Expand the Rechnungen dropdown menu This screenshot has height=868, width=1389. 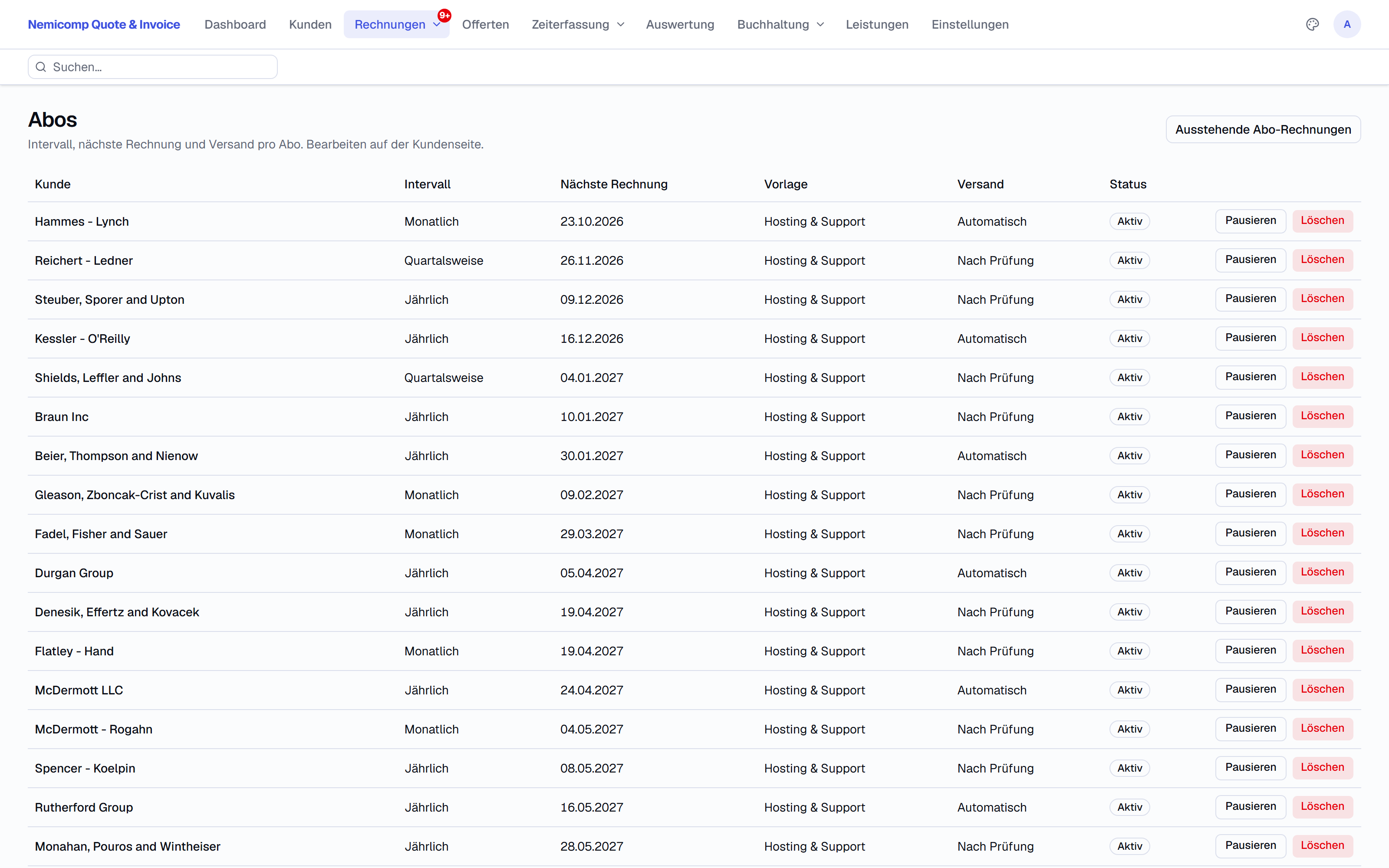pyautogui.click(x=397, y=24)
